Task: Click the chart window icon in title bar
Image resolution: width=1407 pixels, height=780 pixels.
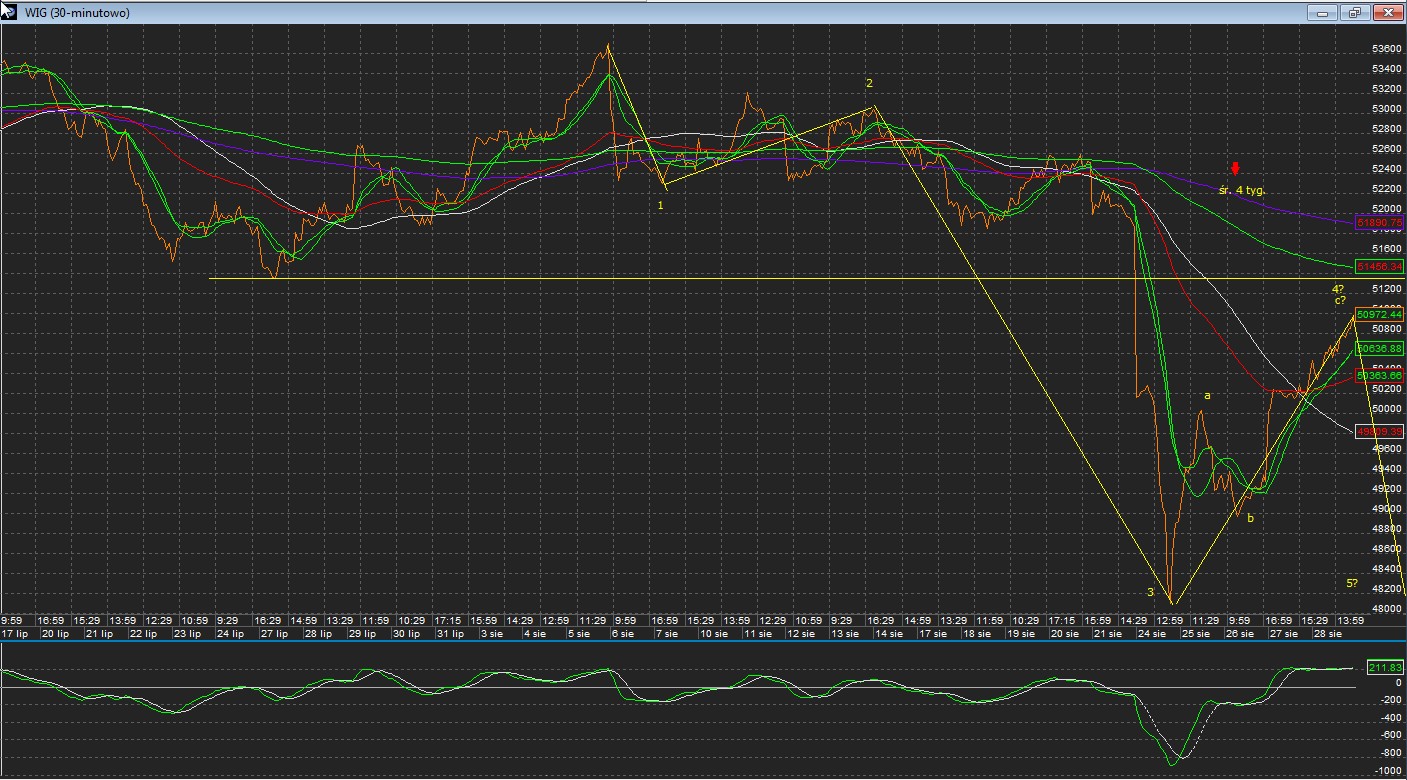Action: 9,12
